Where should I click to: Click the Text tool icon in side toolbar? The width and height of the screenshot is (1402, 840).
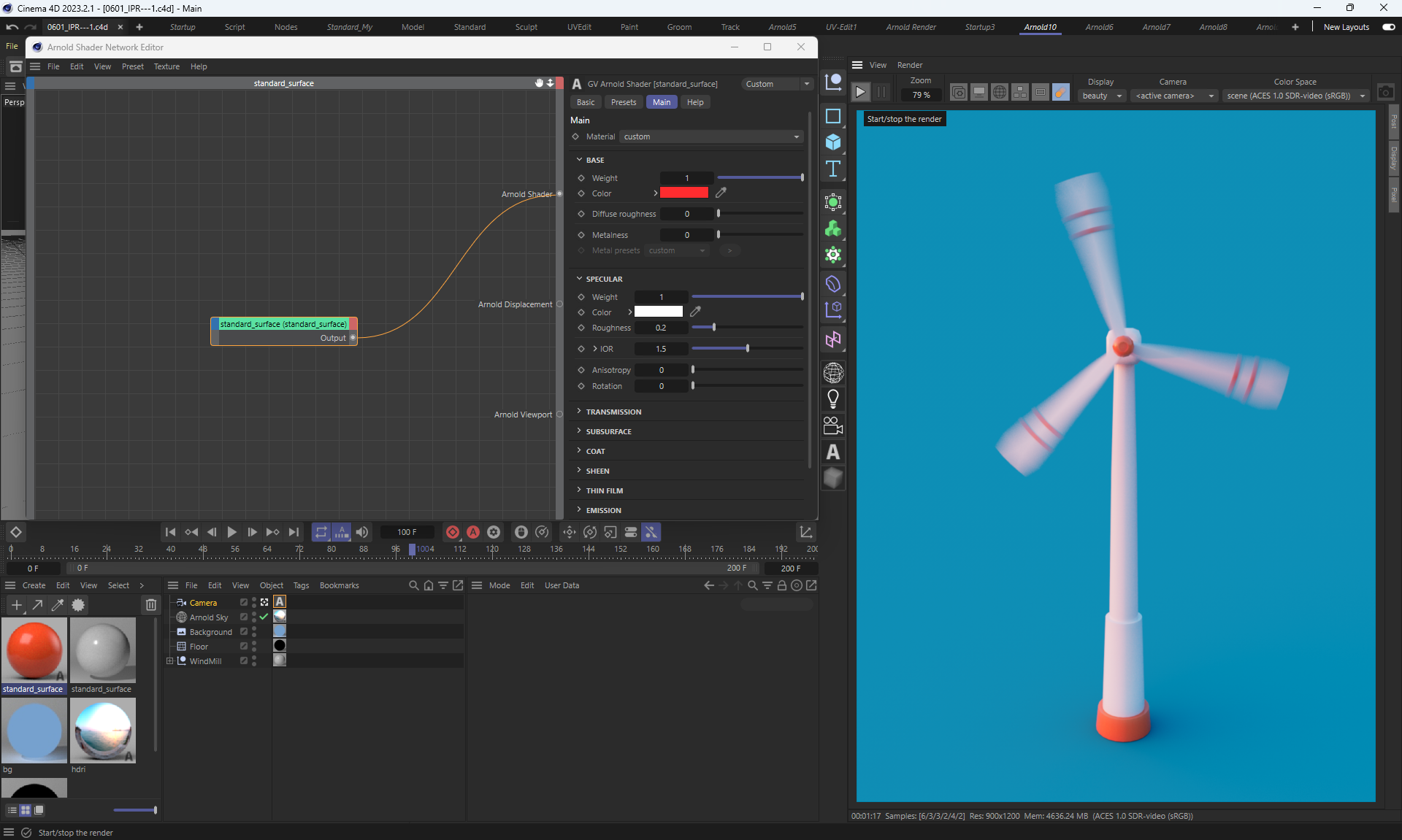pos(832,169)
